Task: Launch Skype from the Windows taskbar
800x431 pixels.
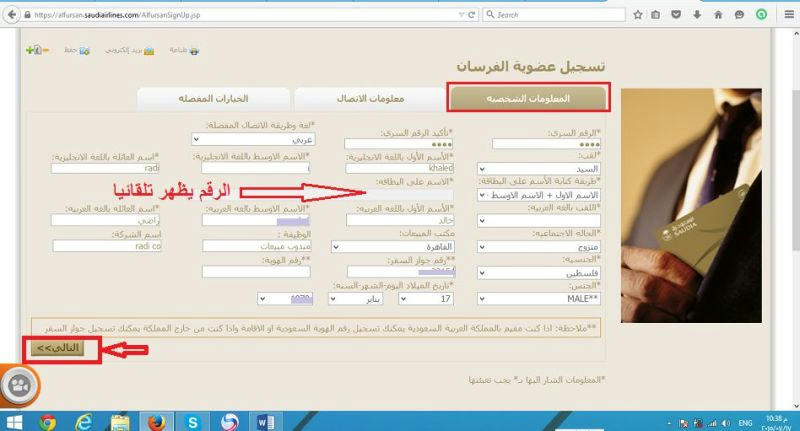Action: pos(193,421)
